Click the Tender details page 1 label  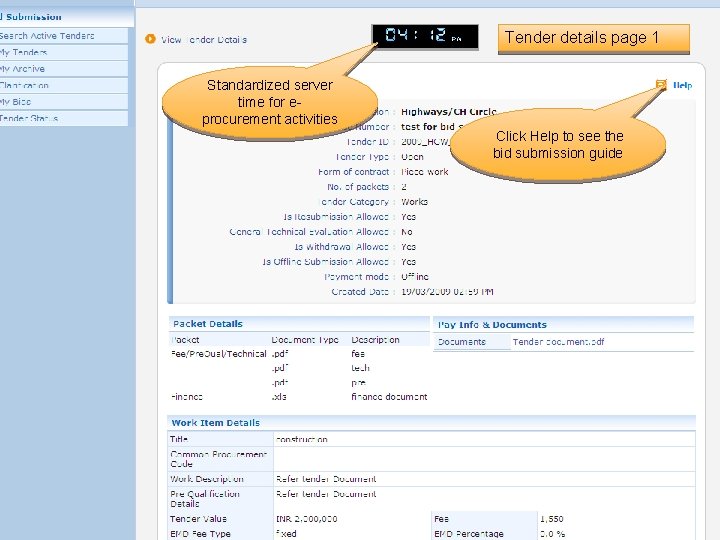coord(594,39)
